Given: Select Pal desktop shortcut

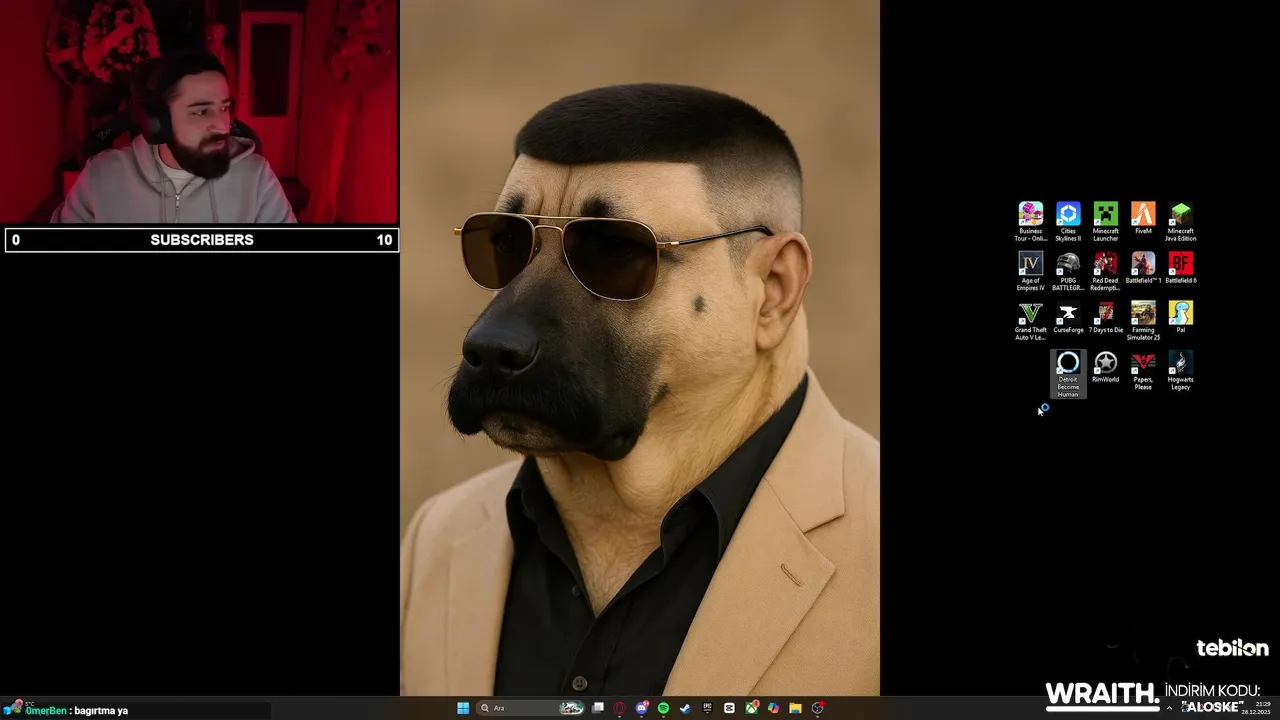Looking at the screenshot, I should (x=1181, y=318).
